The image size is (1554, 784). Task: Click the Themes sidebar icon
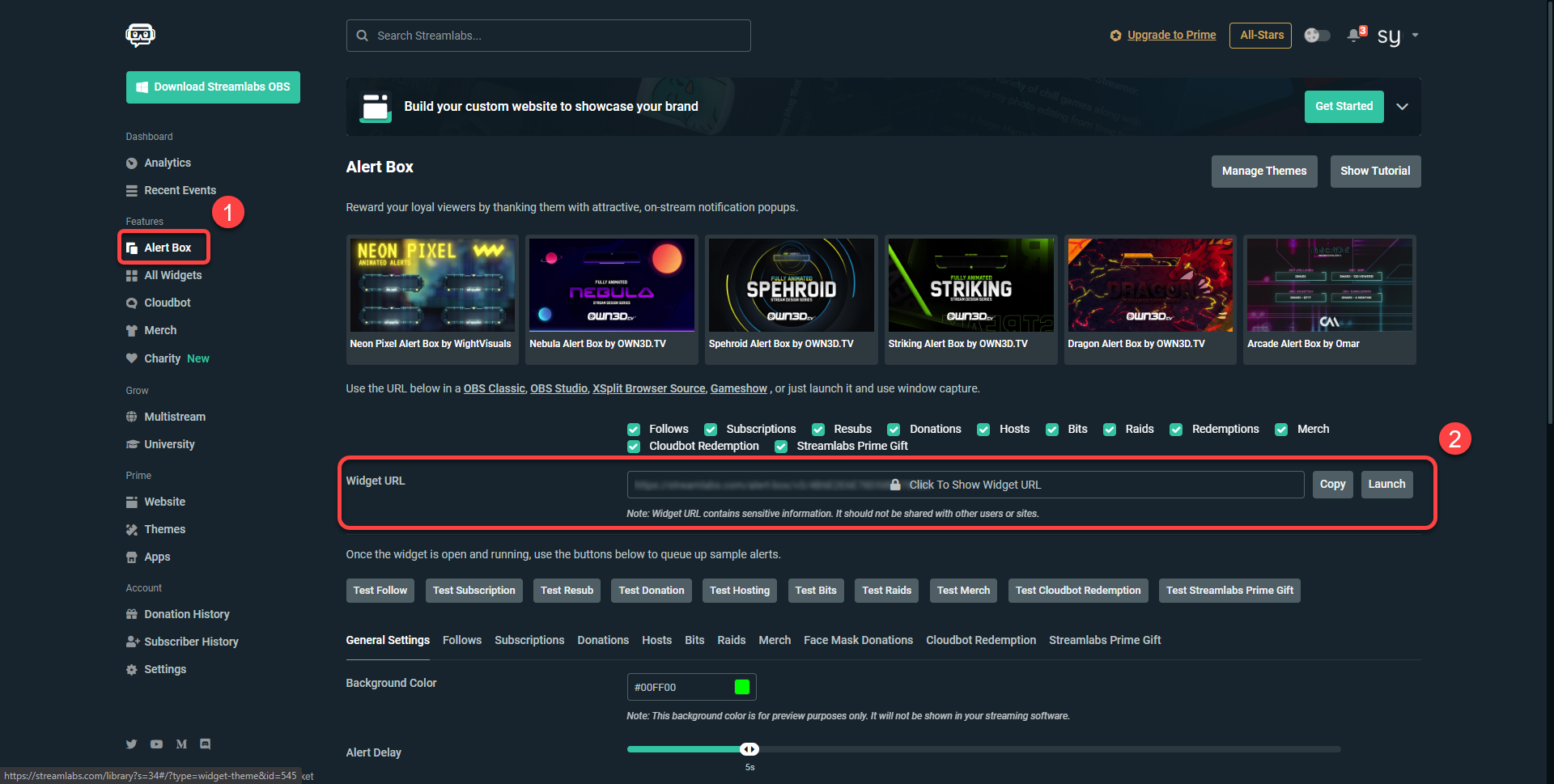(131, 530)
